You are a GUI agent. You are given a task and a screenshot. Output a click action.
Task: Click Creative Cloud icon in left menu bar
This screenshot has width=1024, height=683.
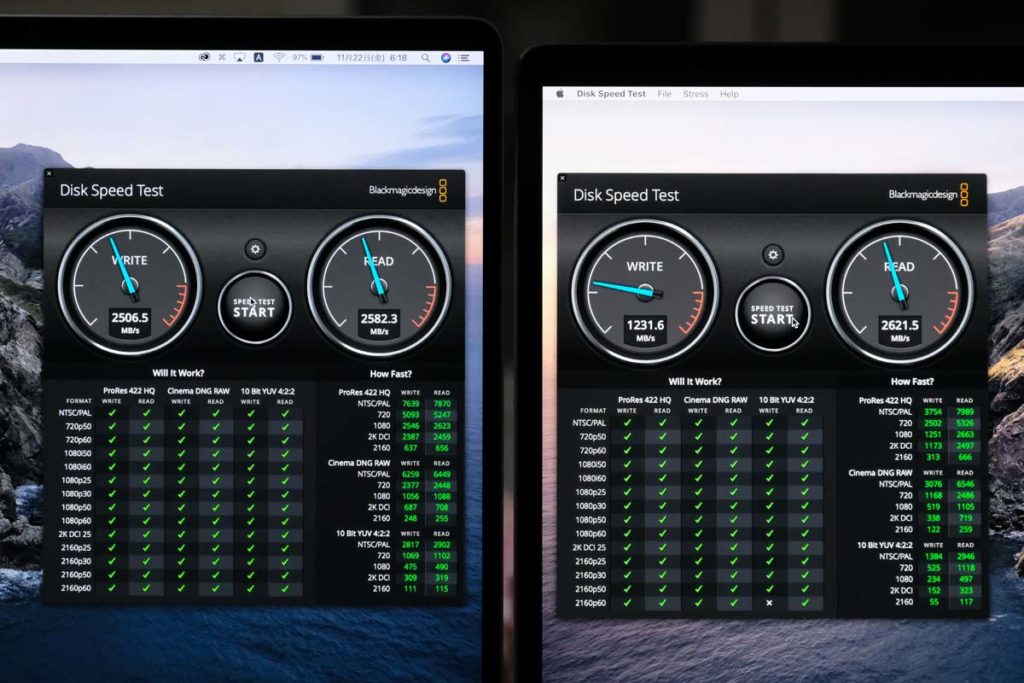click(204, 57)
